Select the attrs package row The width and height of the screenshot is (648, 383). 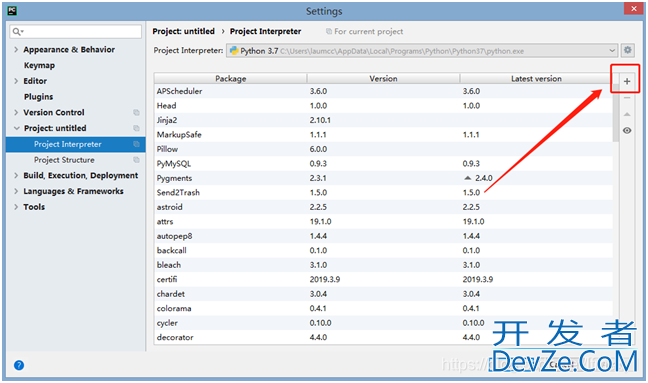point(384,221)
